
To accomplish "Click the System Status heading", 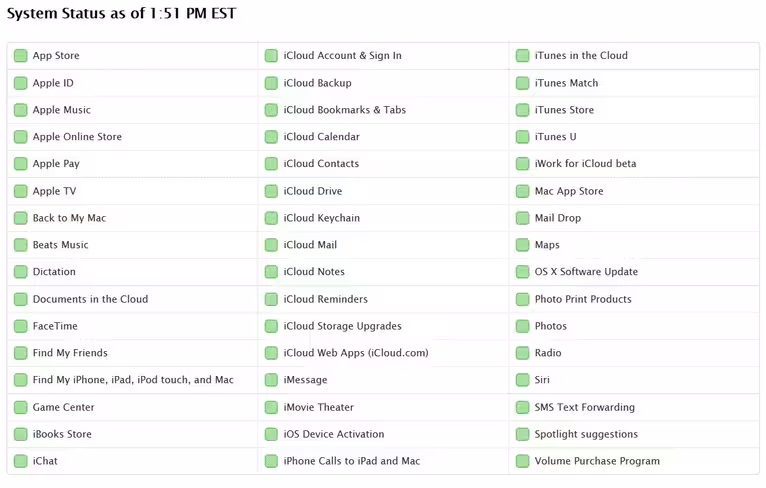I will [x=121, y=13].
